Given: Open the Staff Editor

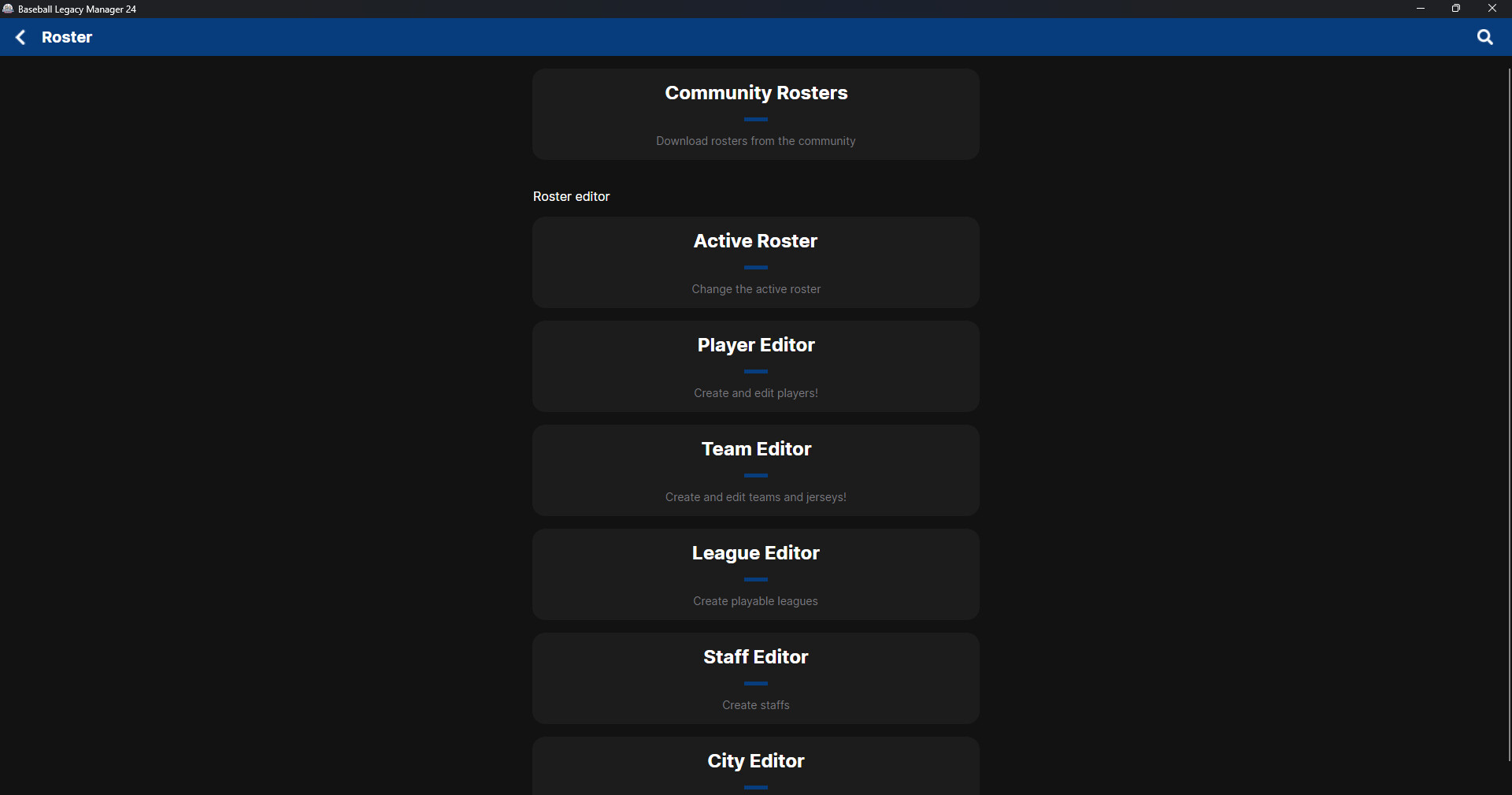Looking at the screenshot, I should (755, 678).
